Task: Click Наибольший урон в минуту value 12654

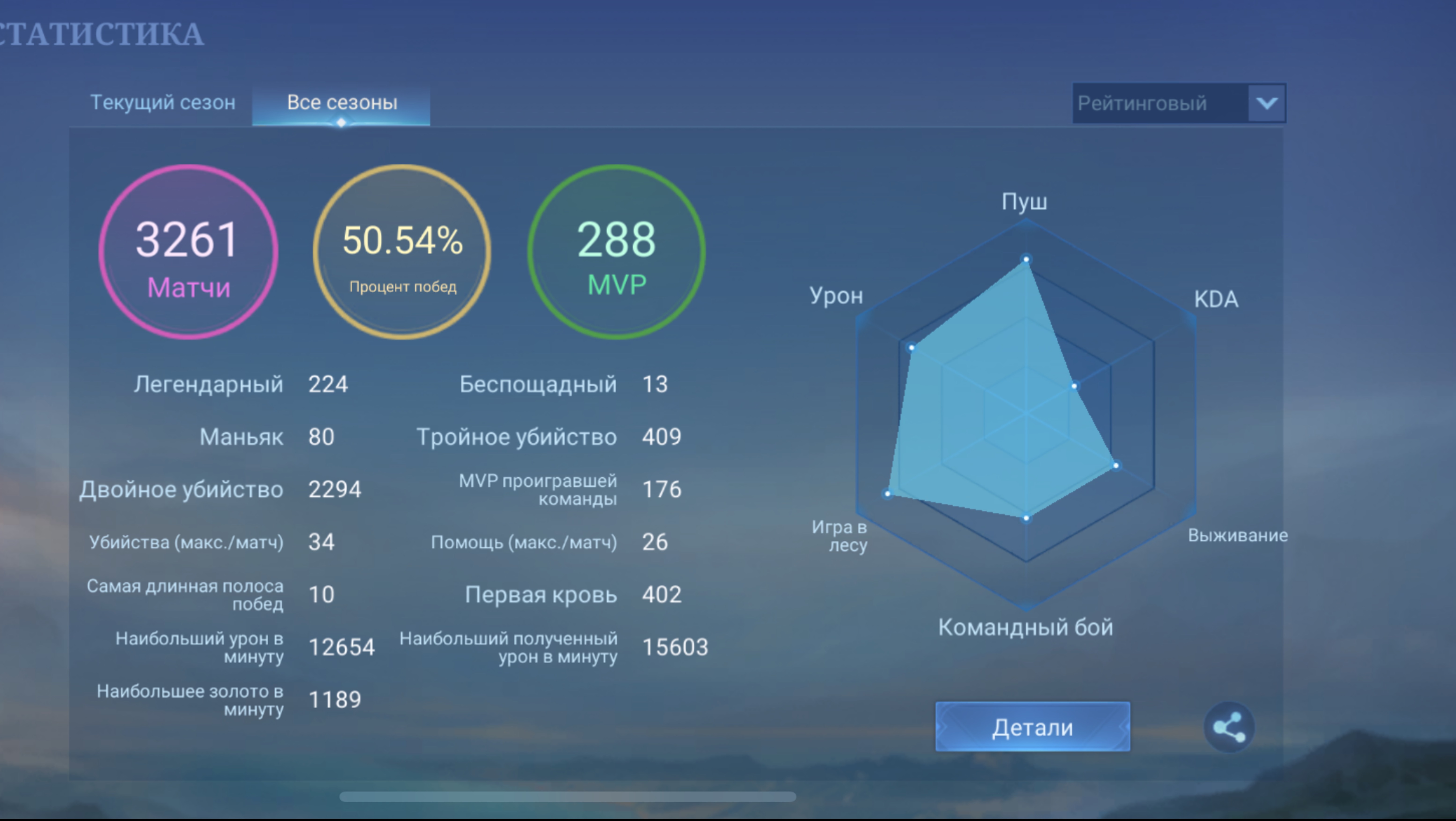Action: pos(341,647)
